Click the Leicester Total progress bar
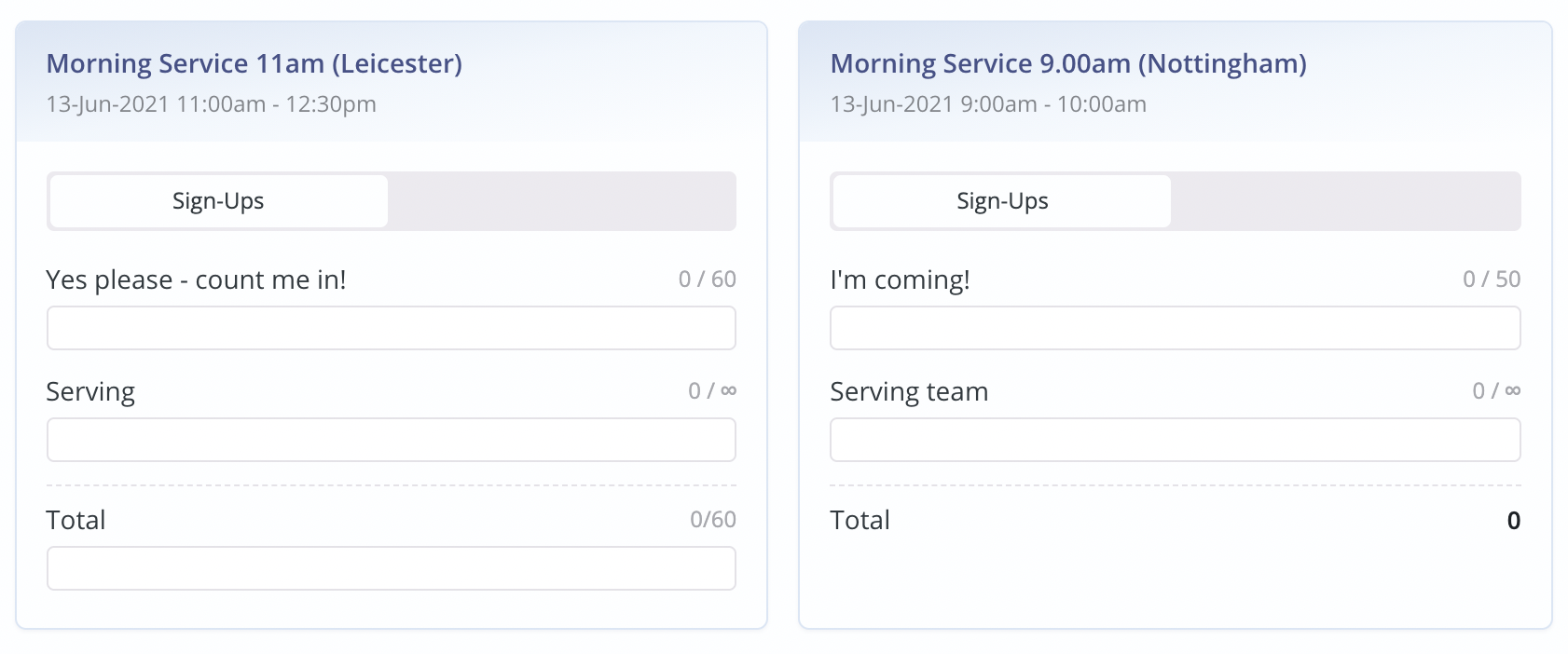Image resolution: width=1568 pixels, height=654 pixels. (x=392, y=568)
